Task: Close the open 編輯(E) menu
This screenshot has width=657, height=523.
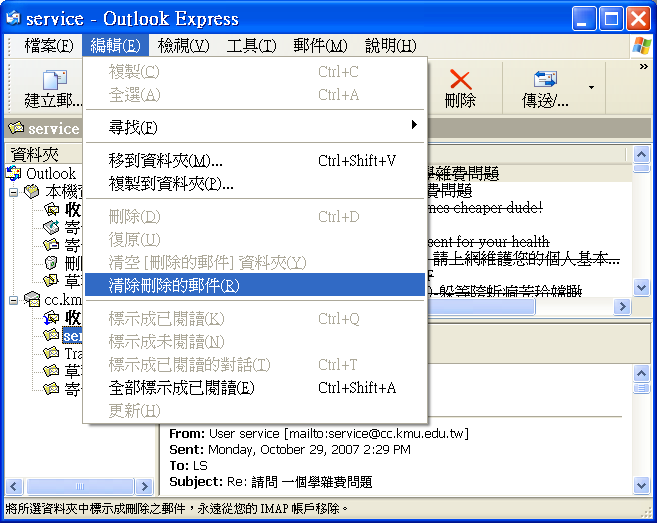Action: point(115,45)
